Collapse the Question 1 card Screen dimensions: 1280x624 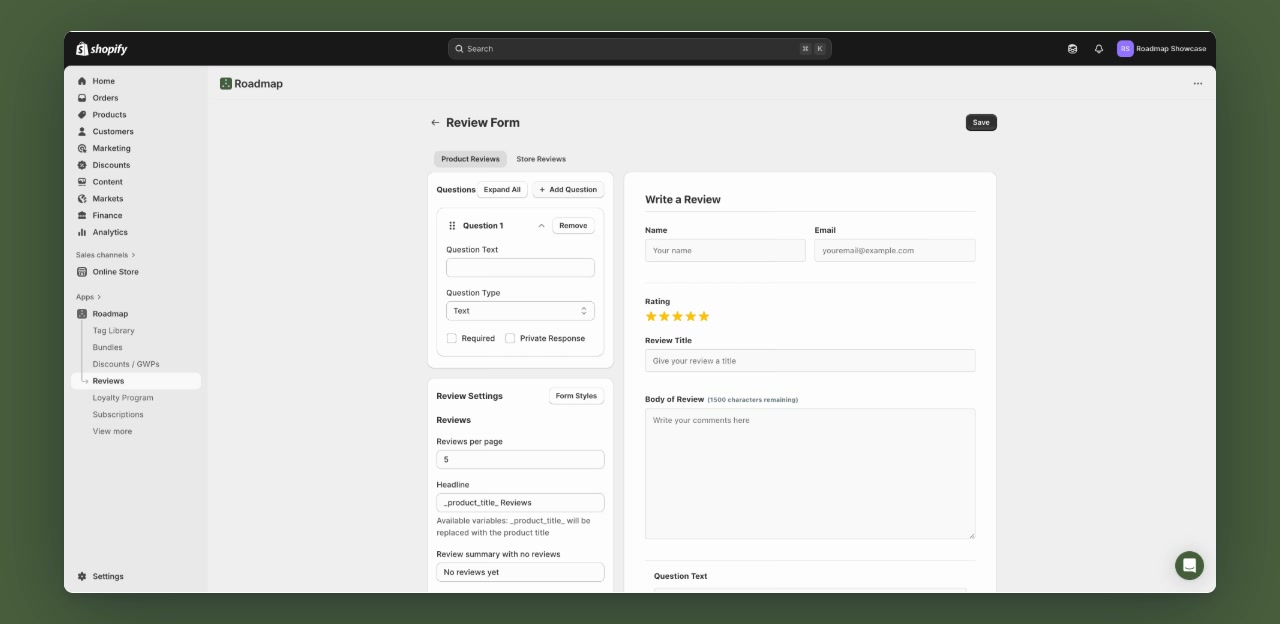pos(540,225)
